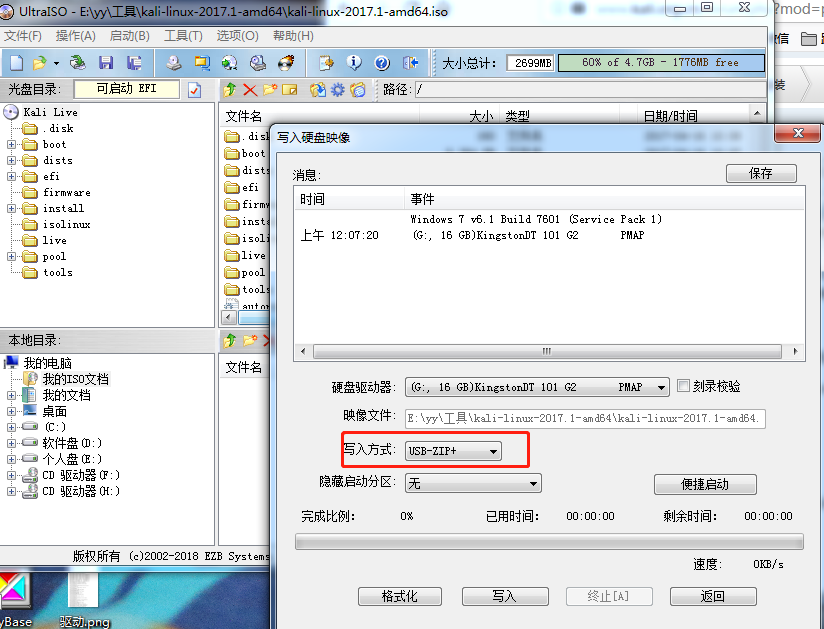Click the write progress bar

(x=549, y=542)
